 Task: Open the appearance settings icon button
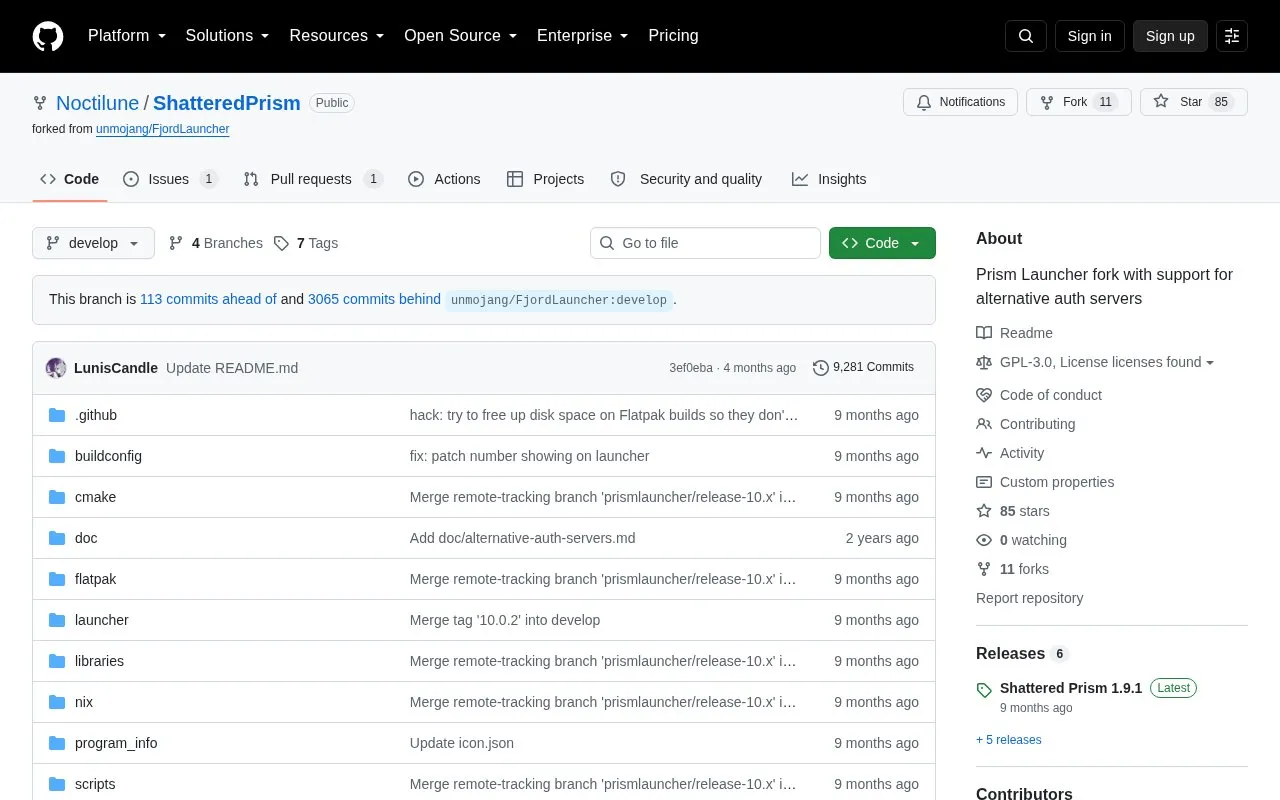tap(1232, 36)
